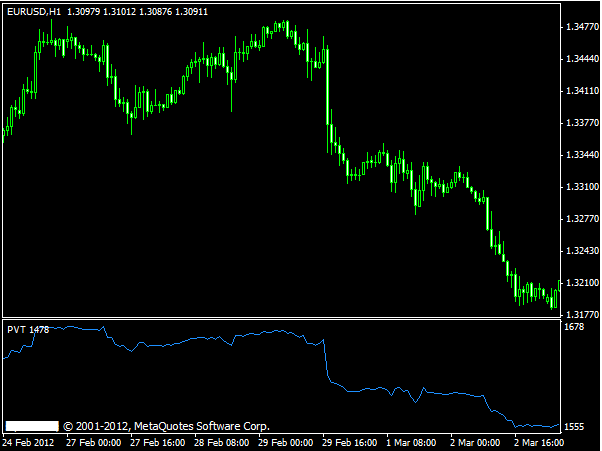602x451 pixels.
Task: Click the 1.33770 price axis label
Action: (x=582, y=123)
